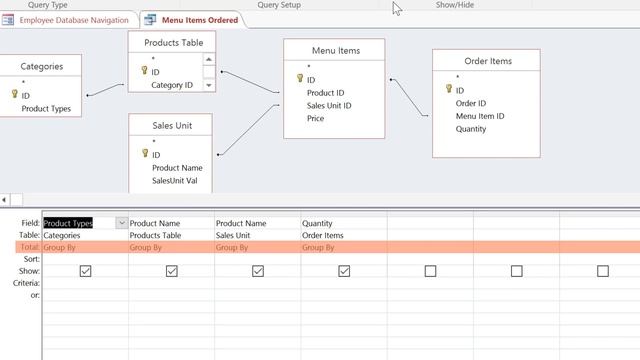Click the key icon next to Categories ID
Image resolution: width=640 pixels, height=360 pixels.
(x=15, y=94)
